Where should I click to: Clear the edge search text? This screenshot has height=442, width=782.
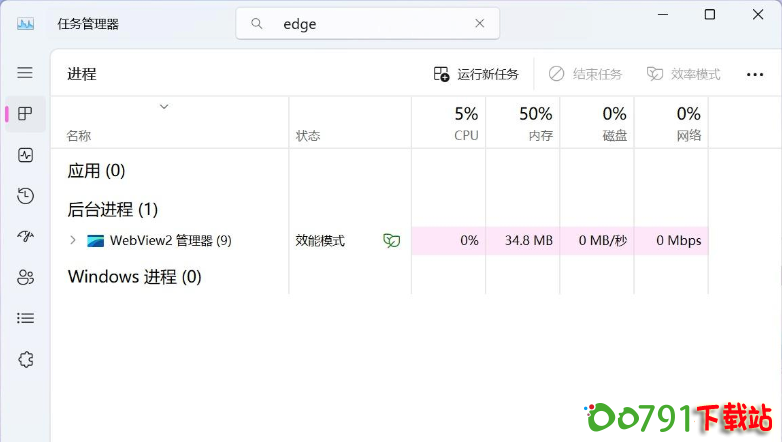click(479, 23)
